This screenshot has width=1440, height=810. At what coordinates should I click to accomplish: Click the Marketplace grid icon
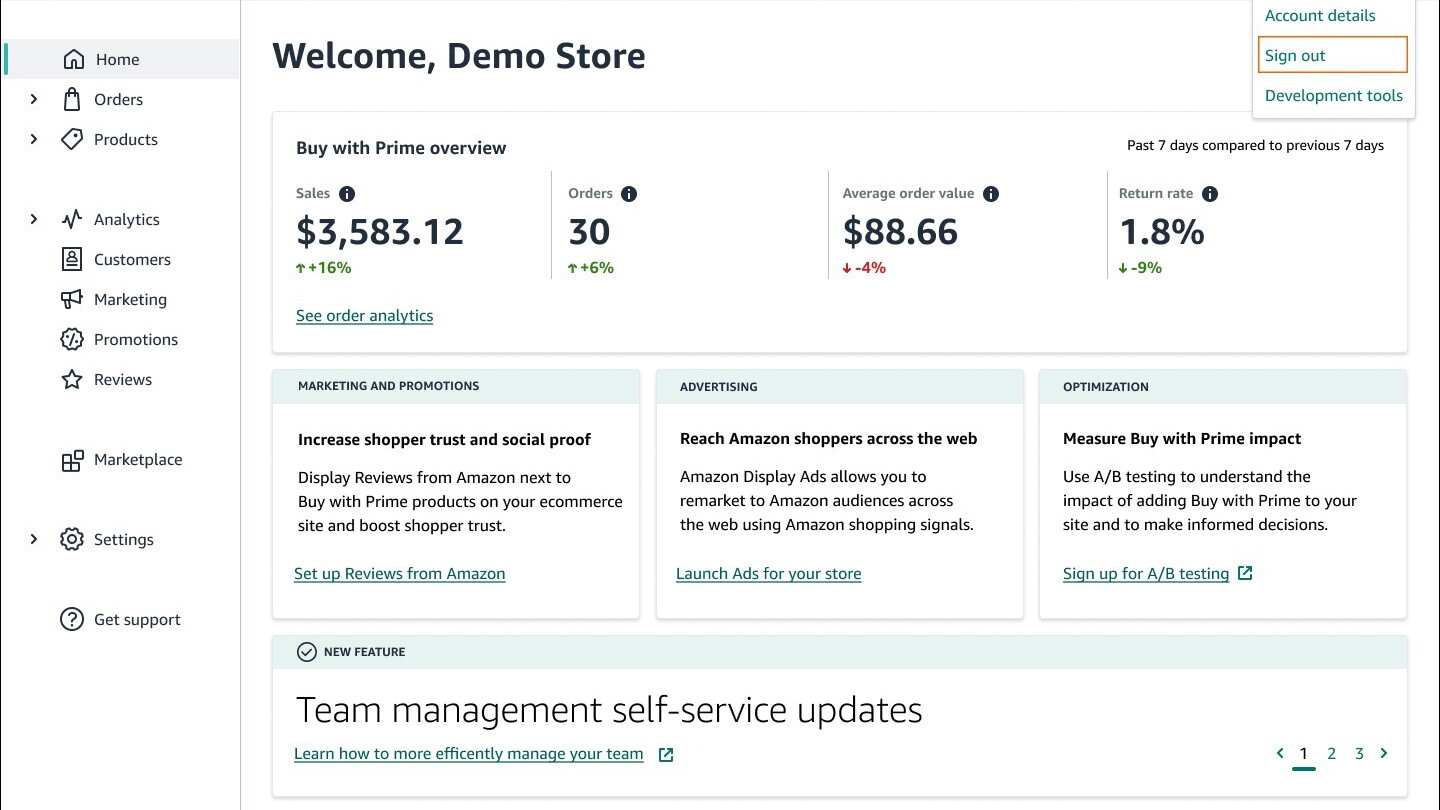[72, 460]
